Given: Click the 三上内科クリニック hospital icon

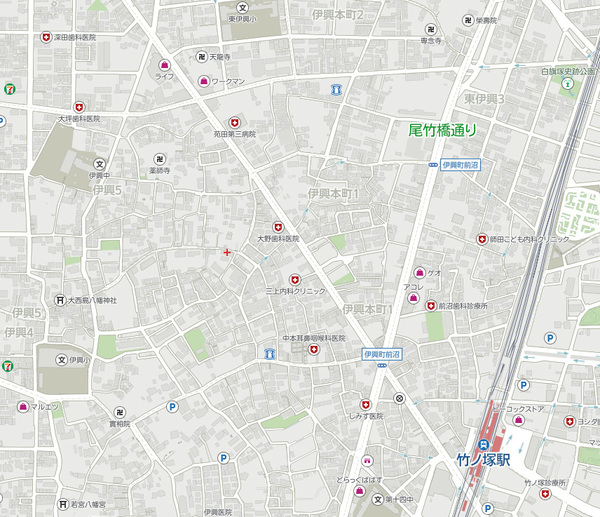Looking at the screenshot, I should tap(294, 279).
